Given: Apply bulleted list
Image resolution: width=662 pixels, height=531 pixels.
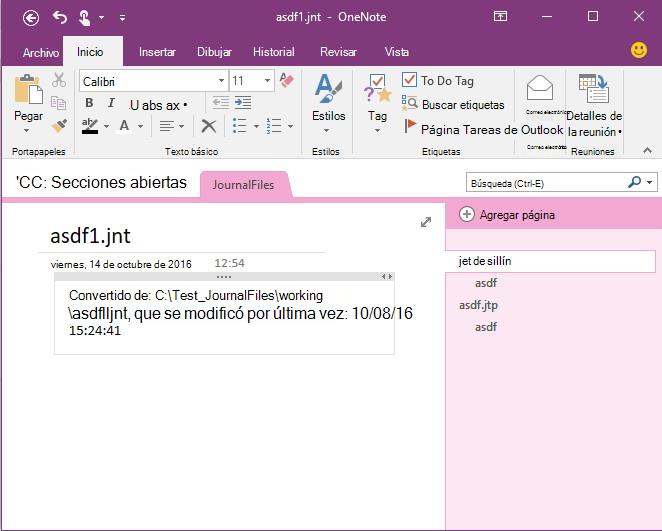Looking at the screenshot, I should 239,126.
